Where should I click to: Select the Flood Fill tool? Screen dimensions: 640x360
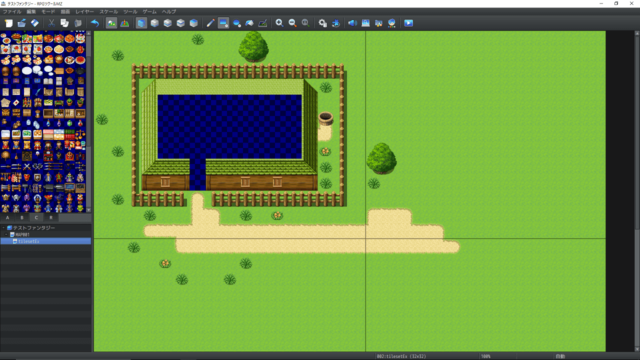[249, 23]
